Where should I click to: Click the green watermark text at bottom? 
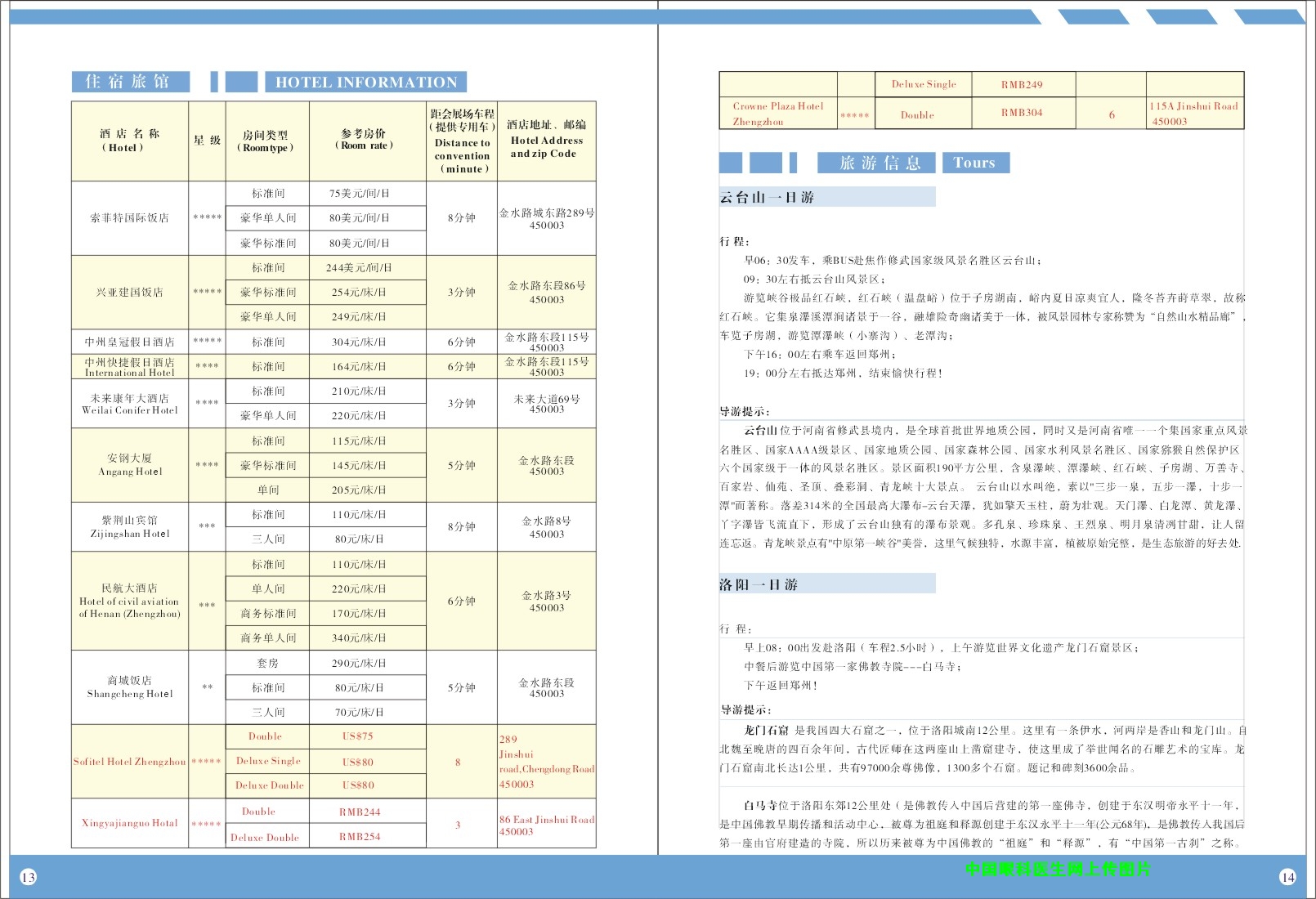pos(1057,869)
